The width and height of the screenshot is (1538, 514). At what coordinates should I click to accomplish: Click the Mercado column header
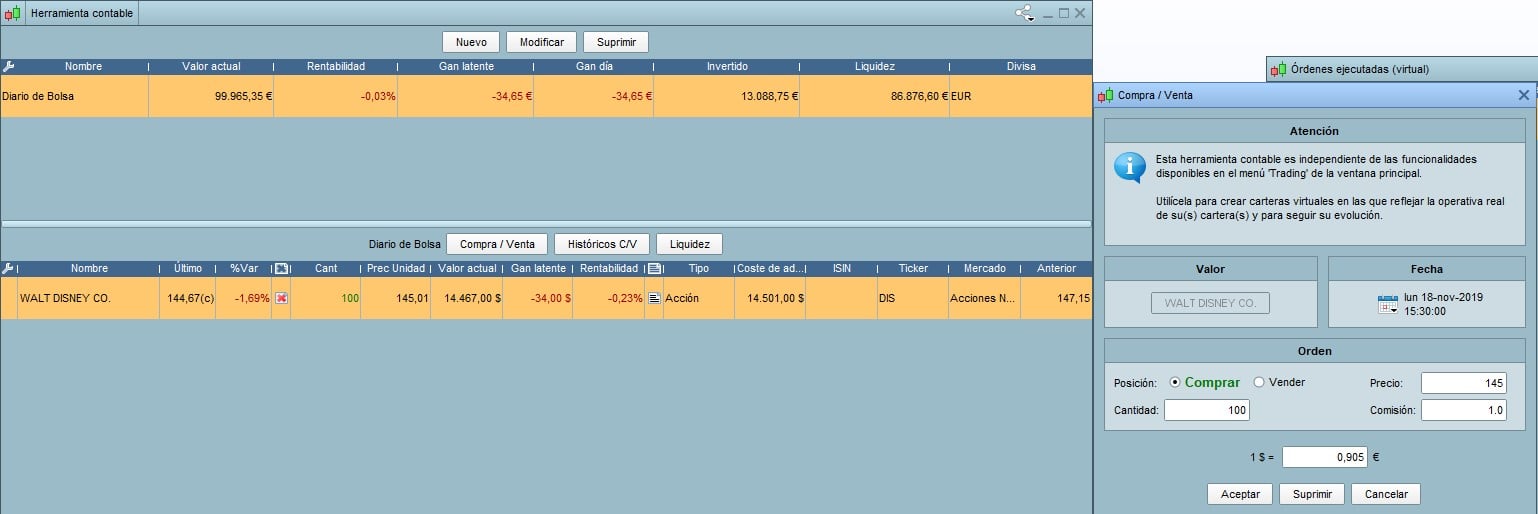[x=985, y=269]
